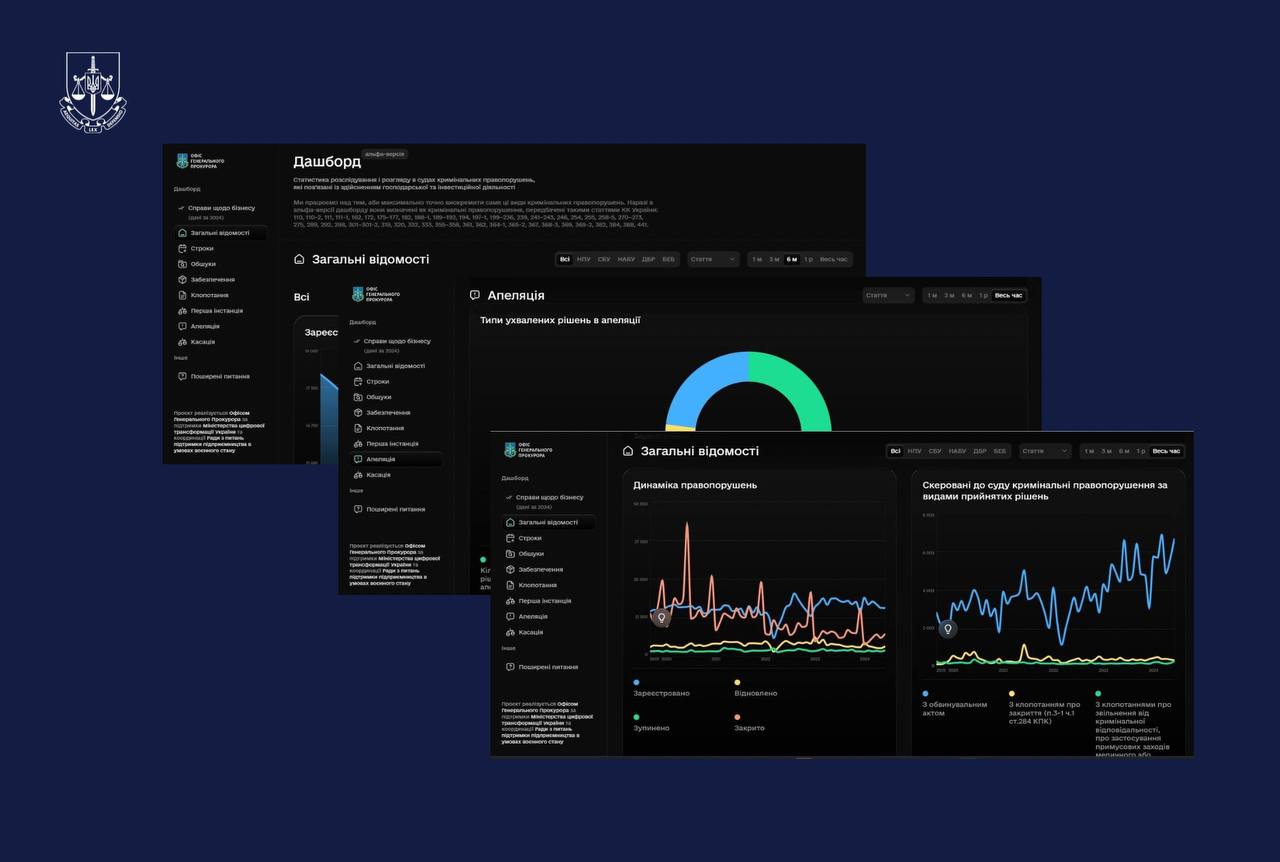Viewport: 1280px width, 862px height.
Task: Open Клопотання icon in Дашборд window sidebar
Action: [182, 295]
